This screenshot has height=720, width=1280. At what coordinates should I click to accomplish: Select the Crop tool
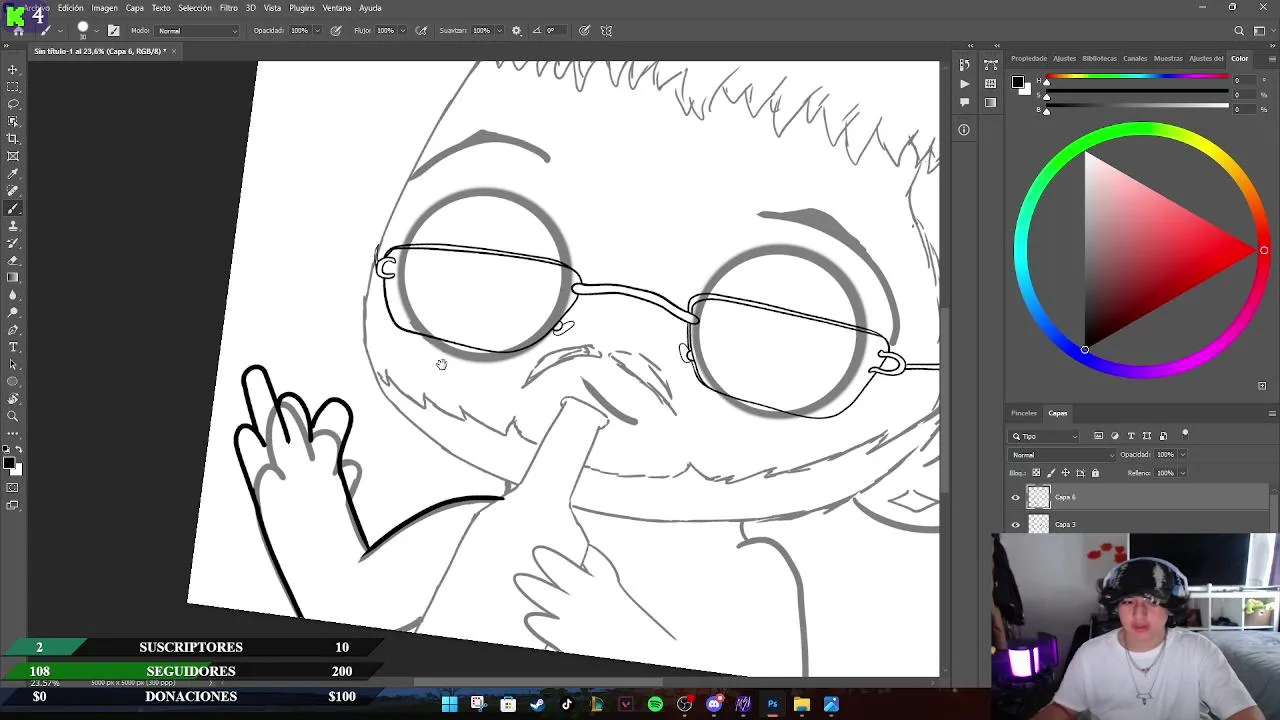coord(13,139)
